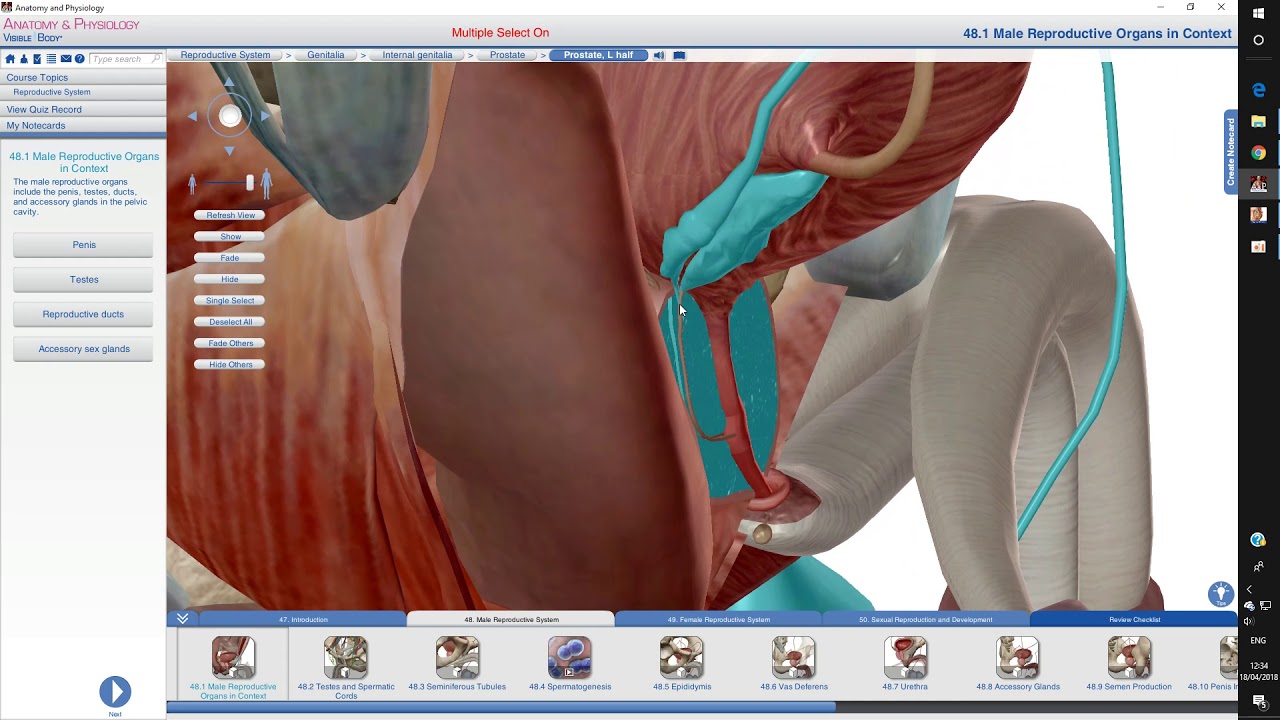1280x720 pixels.
Task: Click the small body zoom-out icon
Action: pos(192,184)
